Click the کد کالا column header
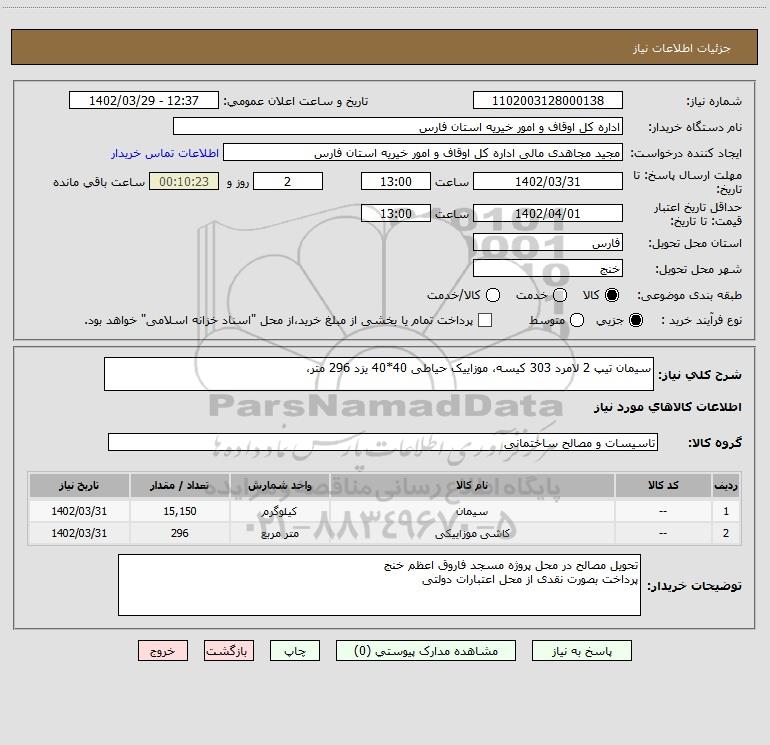Image resolution: width=770 pixels, height=745 pixels. tap(663, 485)
